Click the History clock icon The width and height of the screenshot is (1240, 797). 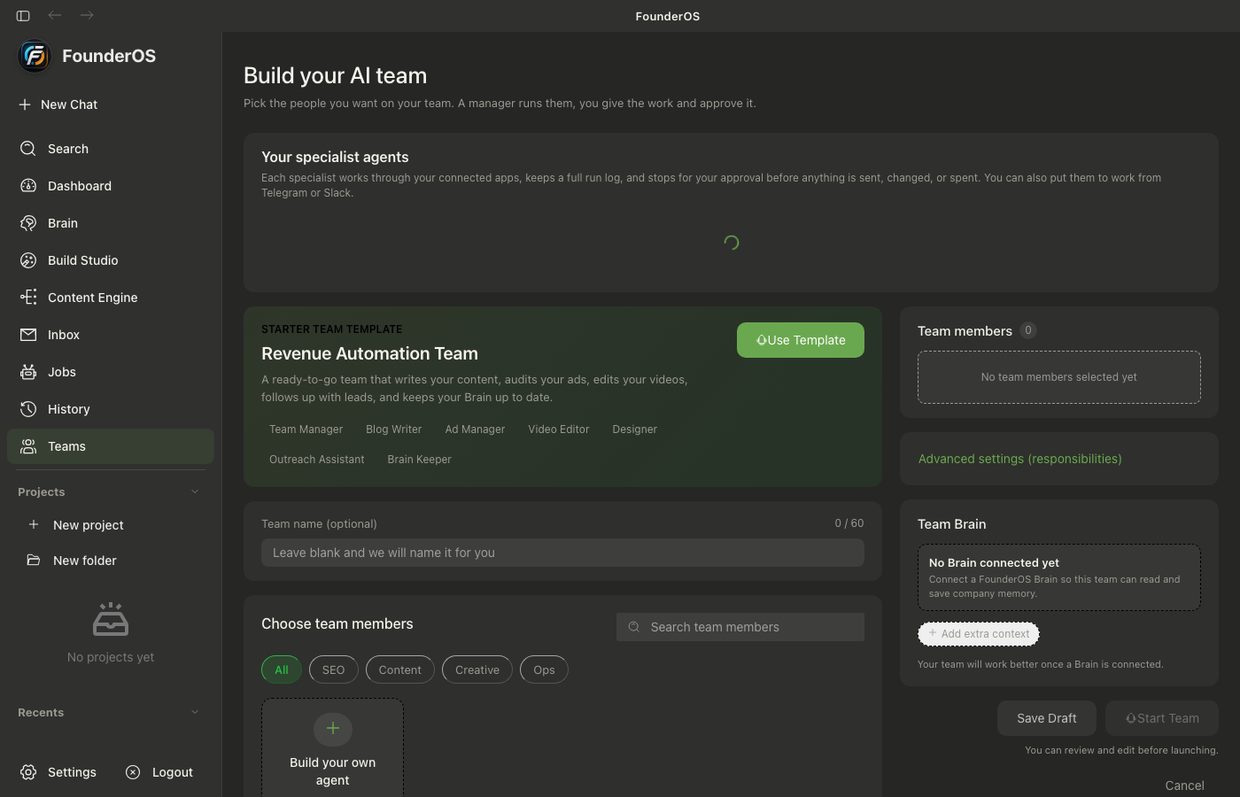(28, 409)
